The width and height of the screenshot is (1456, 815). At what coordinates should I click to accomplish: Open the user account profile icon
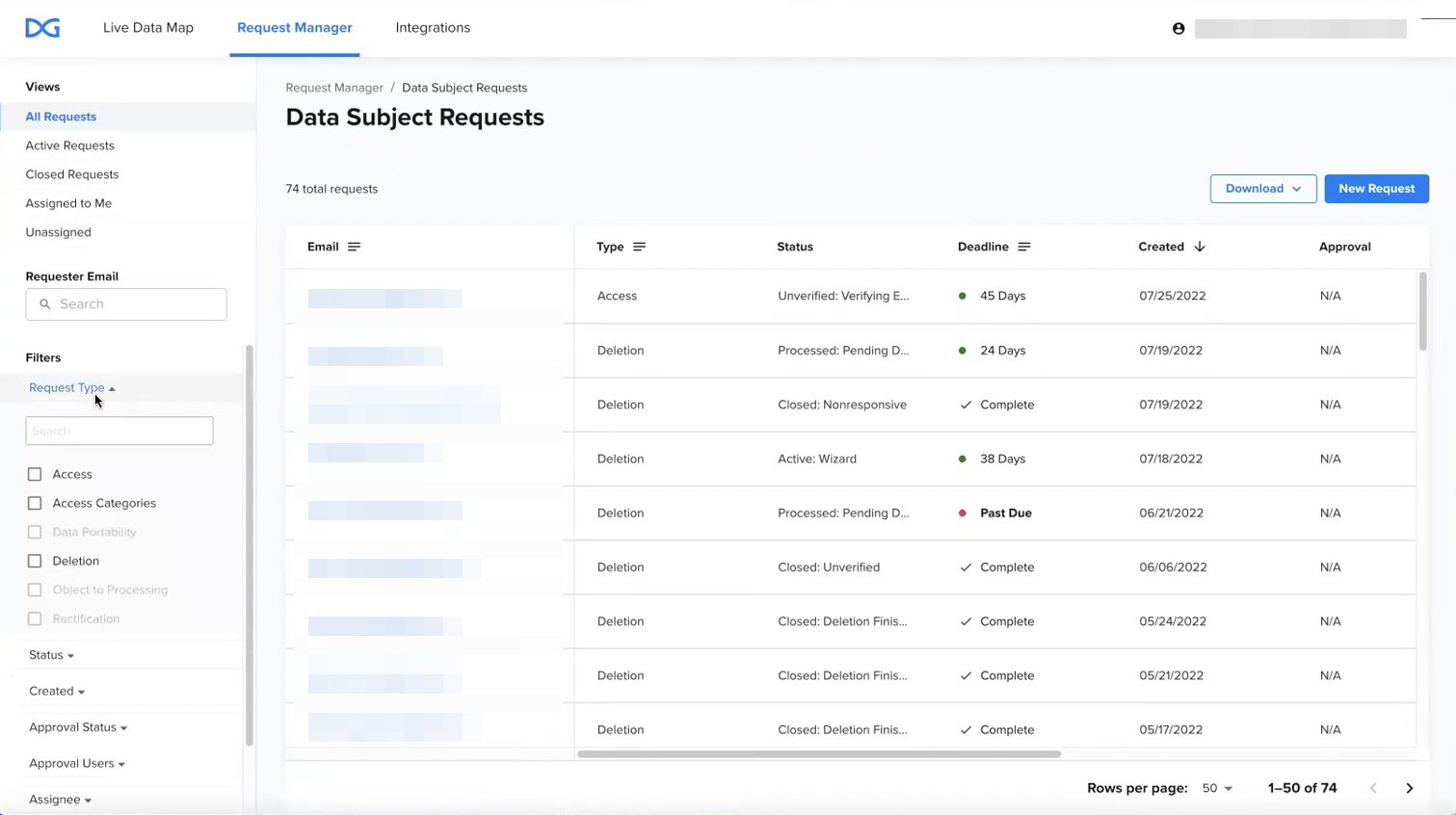pyautogui.click(x=1178, y=29)
